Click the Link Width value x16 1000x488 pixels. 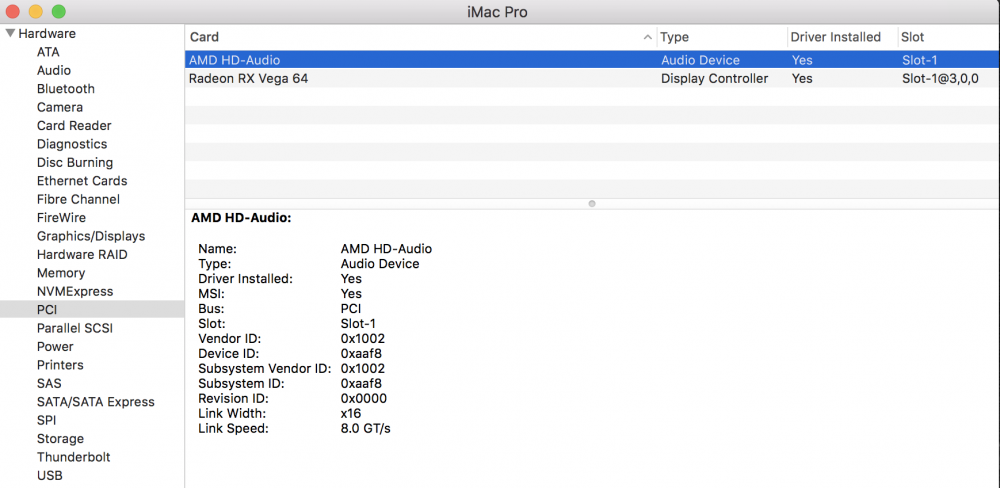coord(351,413)
